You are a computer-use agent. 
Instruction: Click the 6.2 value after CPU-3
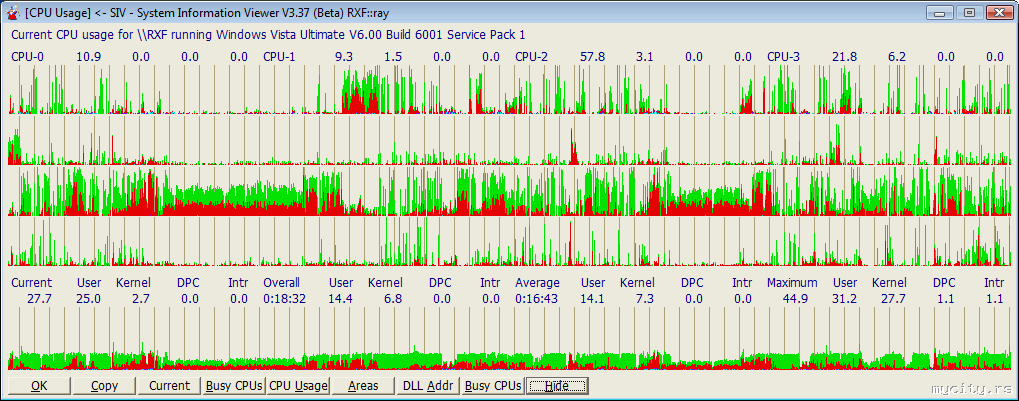[x=897, y=57]
